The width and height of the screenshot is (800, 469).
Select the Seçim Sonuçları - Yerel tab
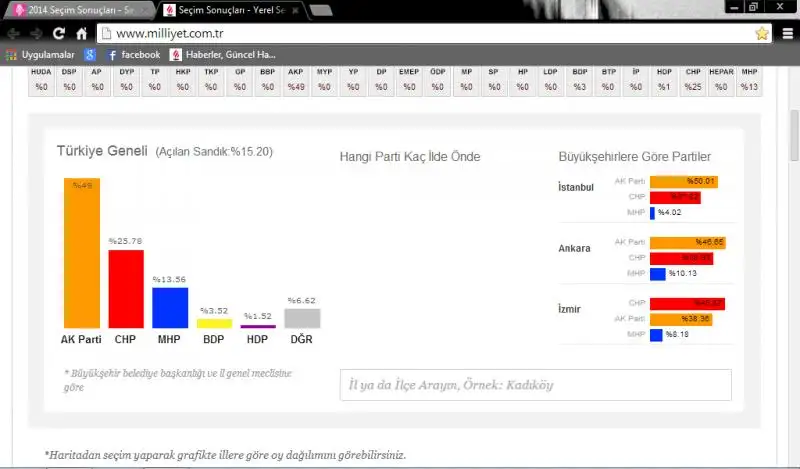(x=225, y=10)
